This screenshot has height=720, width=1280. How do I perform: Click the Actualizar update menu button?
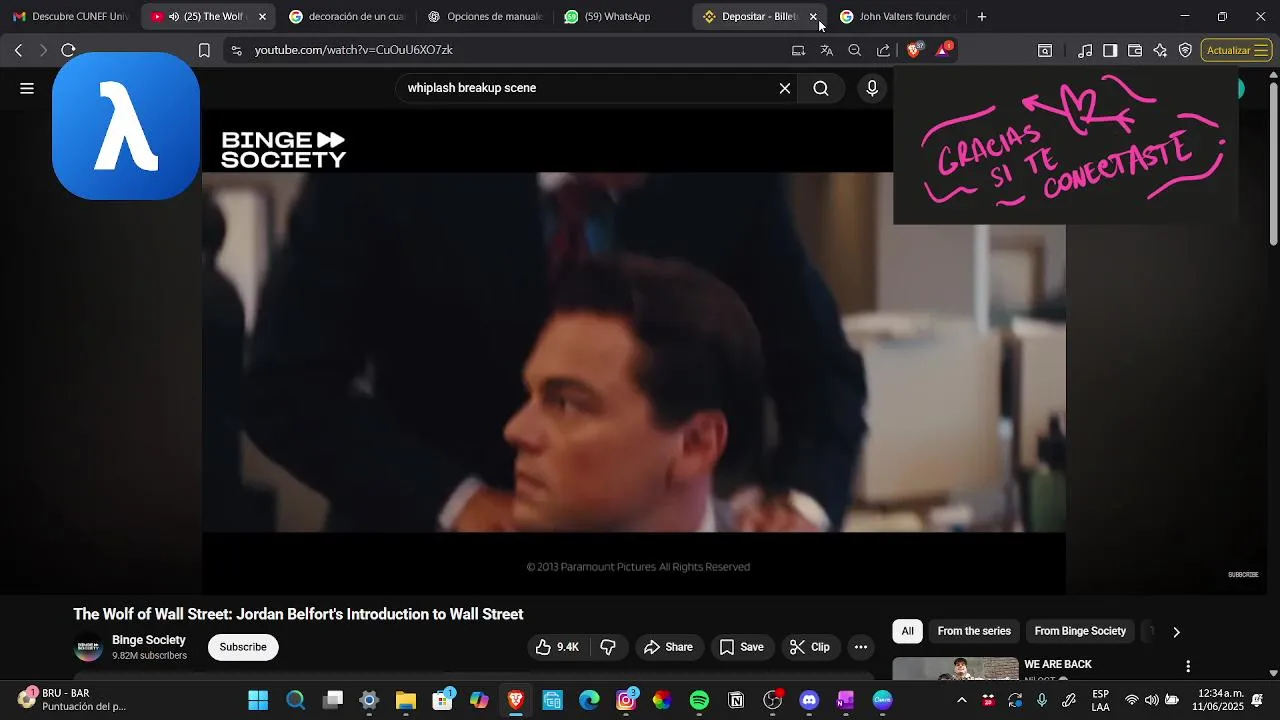click(1236, 50)
